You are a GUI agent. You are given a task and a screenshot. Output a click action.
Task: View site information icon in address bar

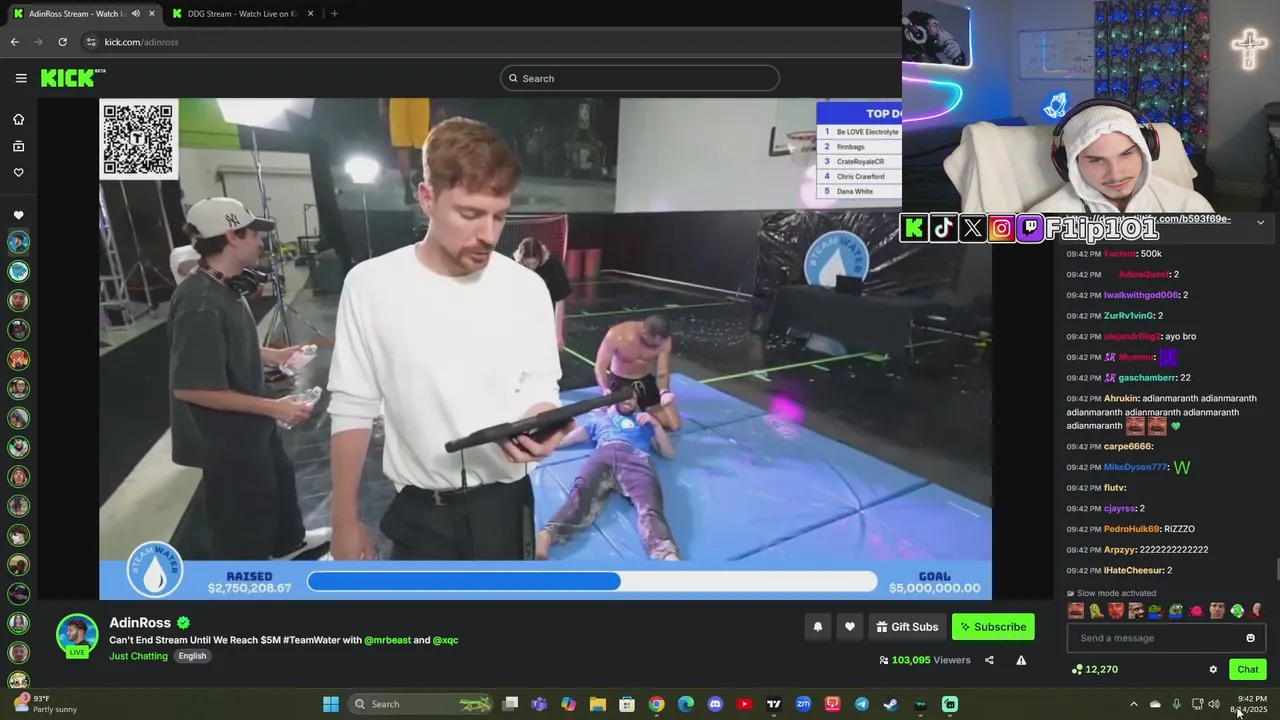point(91,42)
